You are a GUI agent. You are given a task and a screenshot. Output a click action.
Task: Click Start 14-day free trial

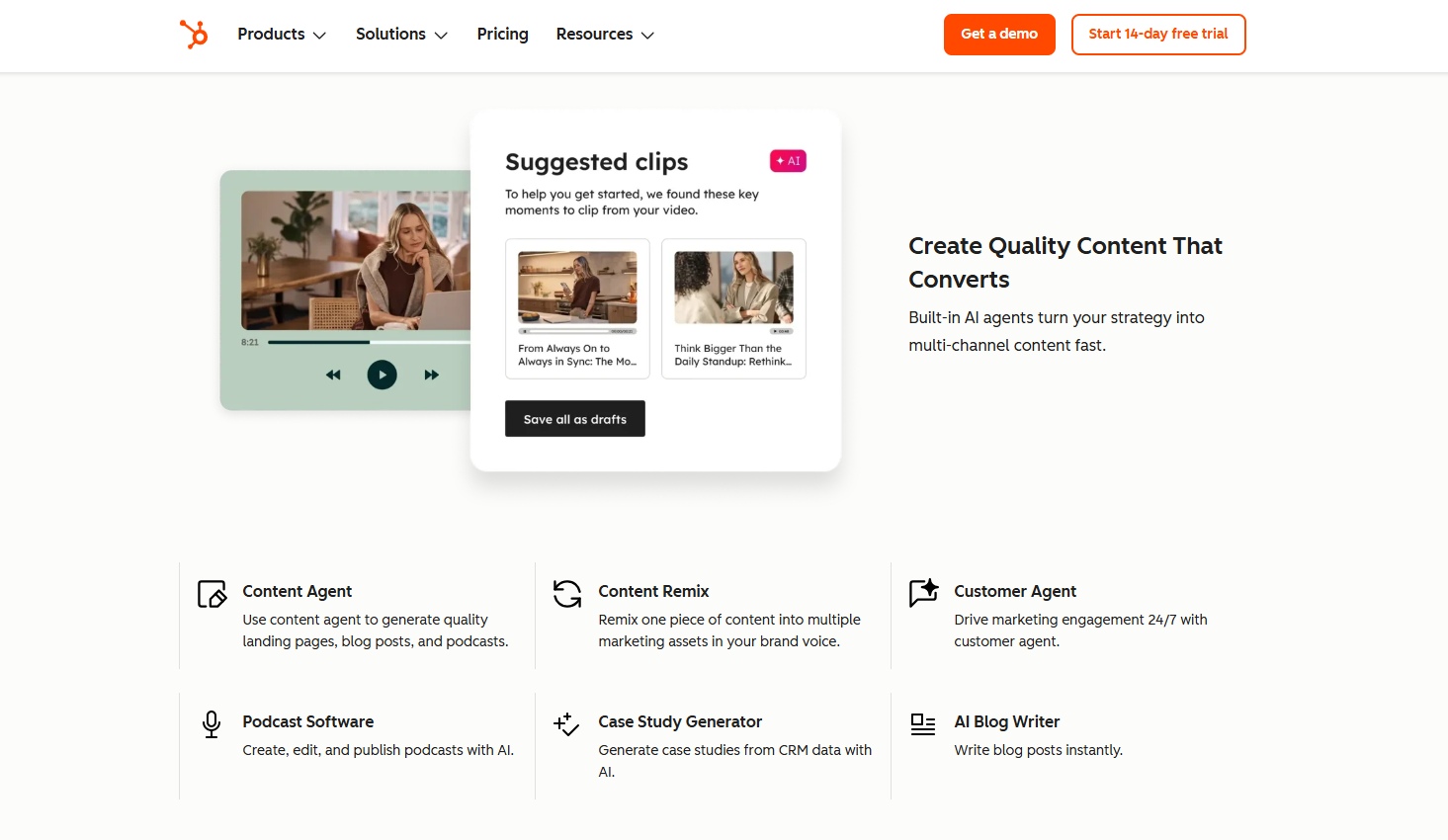1157,34
